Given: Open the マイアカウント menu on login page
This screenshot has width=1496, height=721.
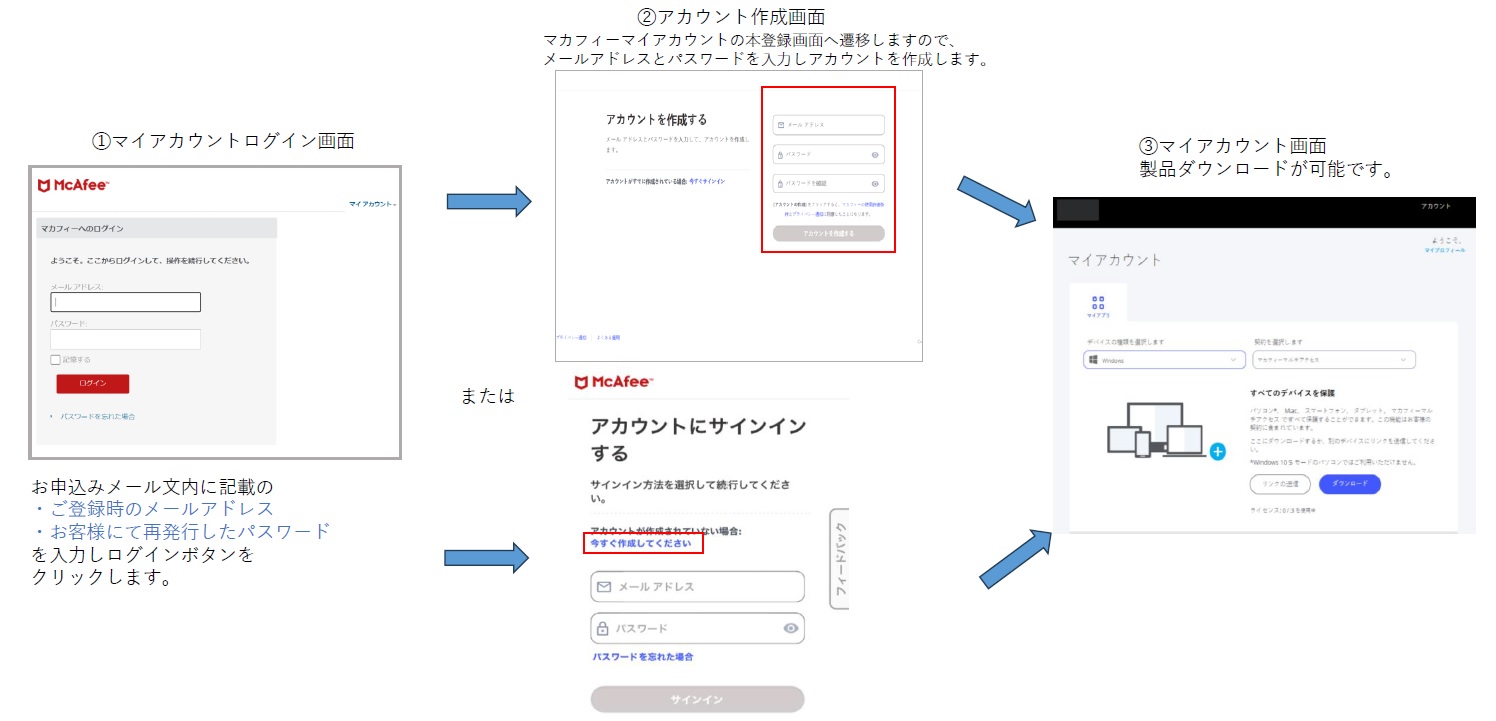Looking at the screenshot, I should 371,204.
